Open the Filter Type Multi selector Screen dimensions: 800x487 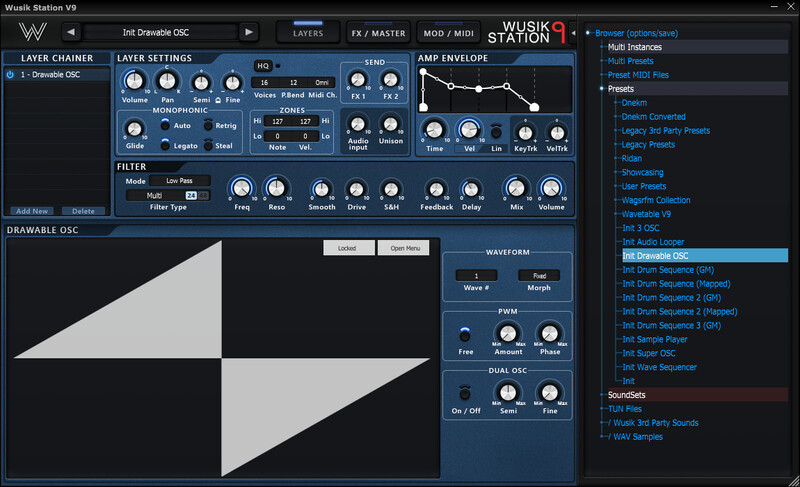[155, 195]
